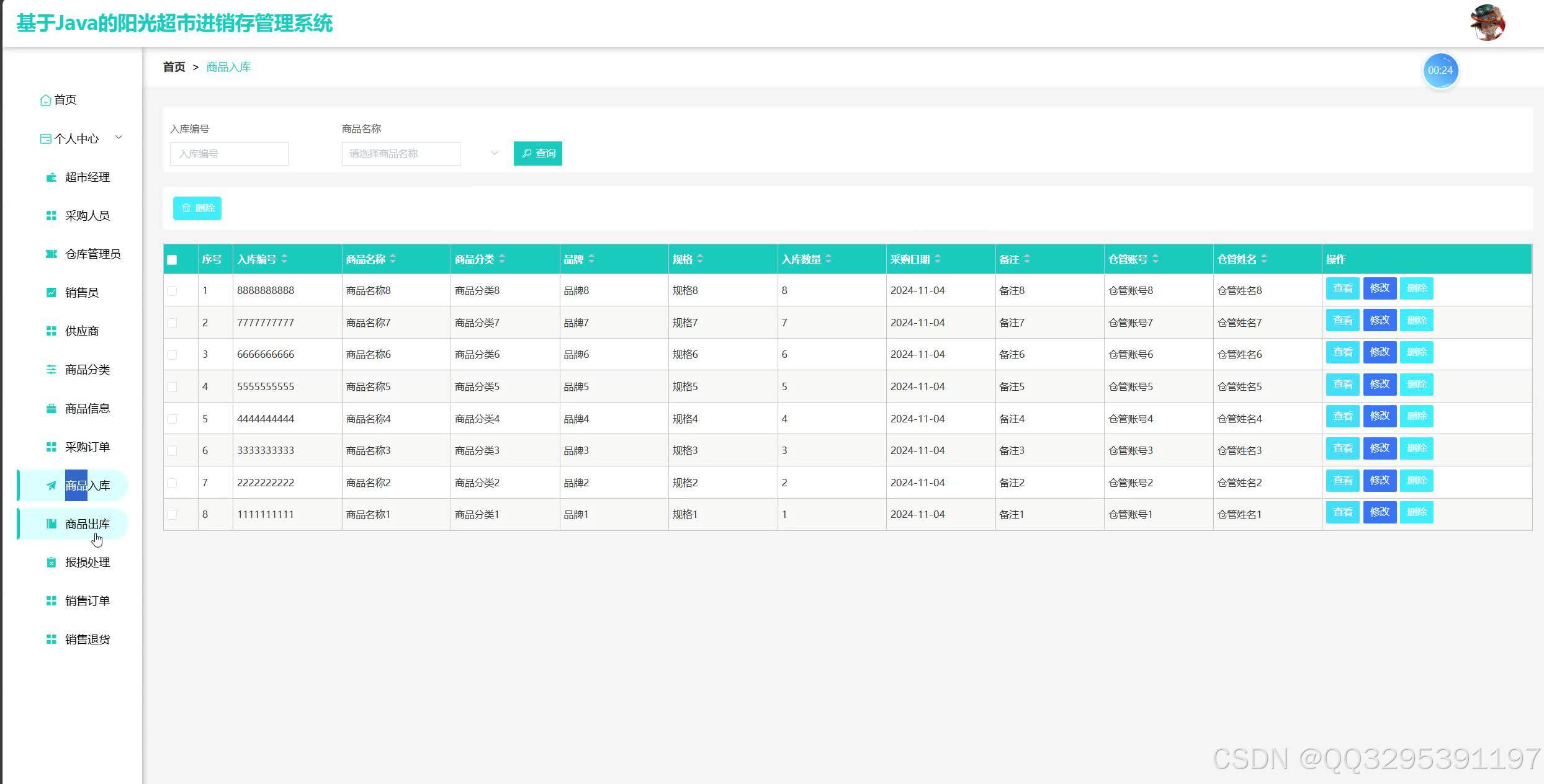Click the 报损处理 clipboard icon
The width and height of the screenshot is (1544, 784).
52,563
